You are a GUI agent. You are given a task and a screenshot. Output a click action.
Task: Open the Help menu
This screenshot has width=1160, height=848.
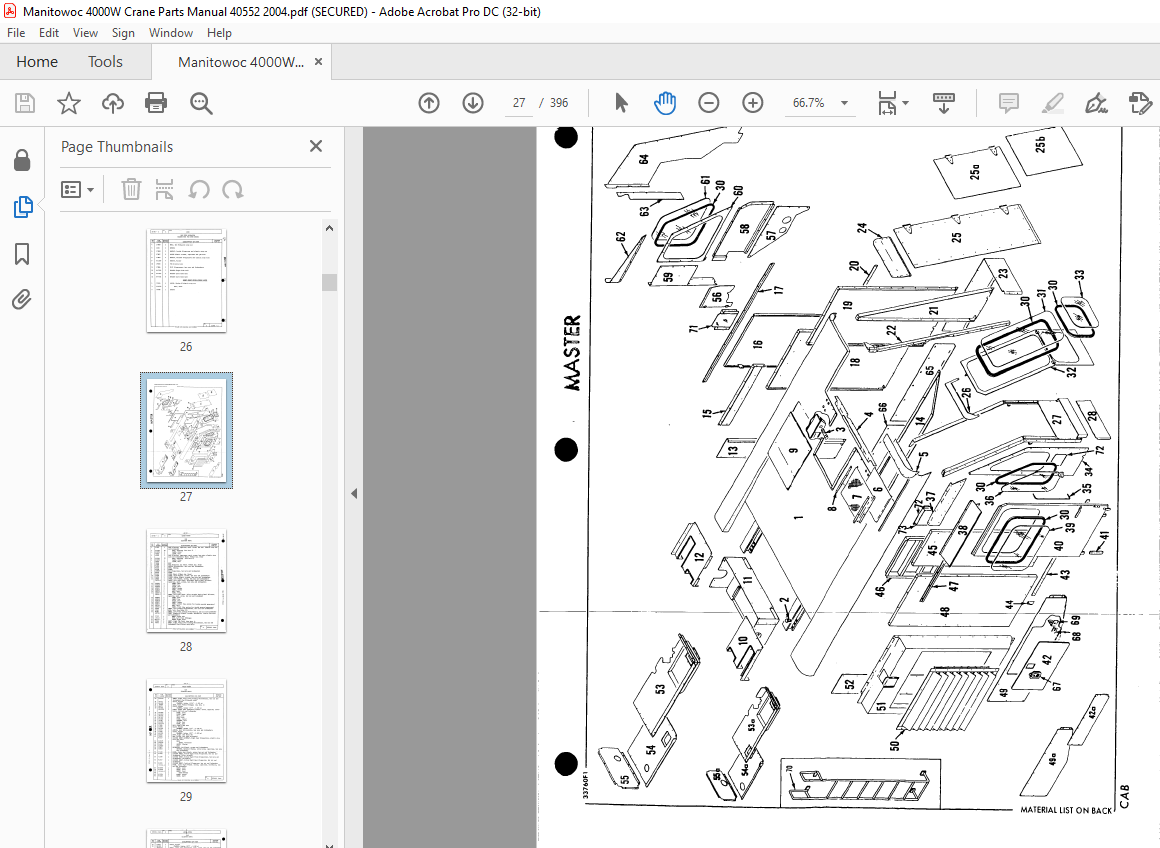(x=219, y=33)
